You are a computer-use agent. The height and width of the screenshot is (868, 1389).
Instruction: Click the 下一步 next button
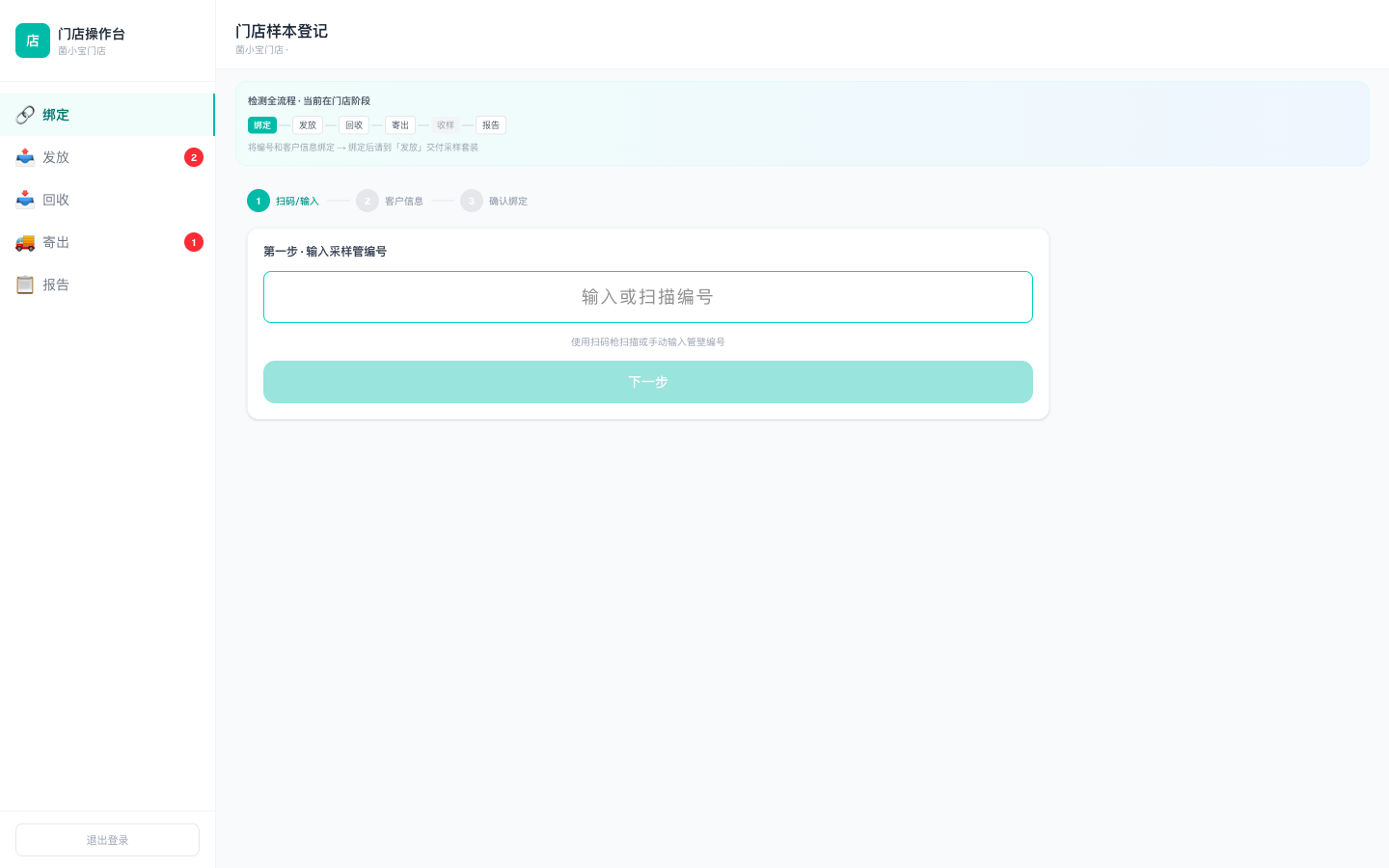coord(648,382)
